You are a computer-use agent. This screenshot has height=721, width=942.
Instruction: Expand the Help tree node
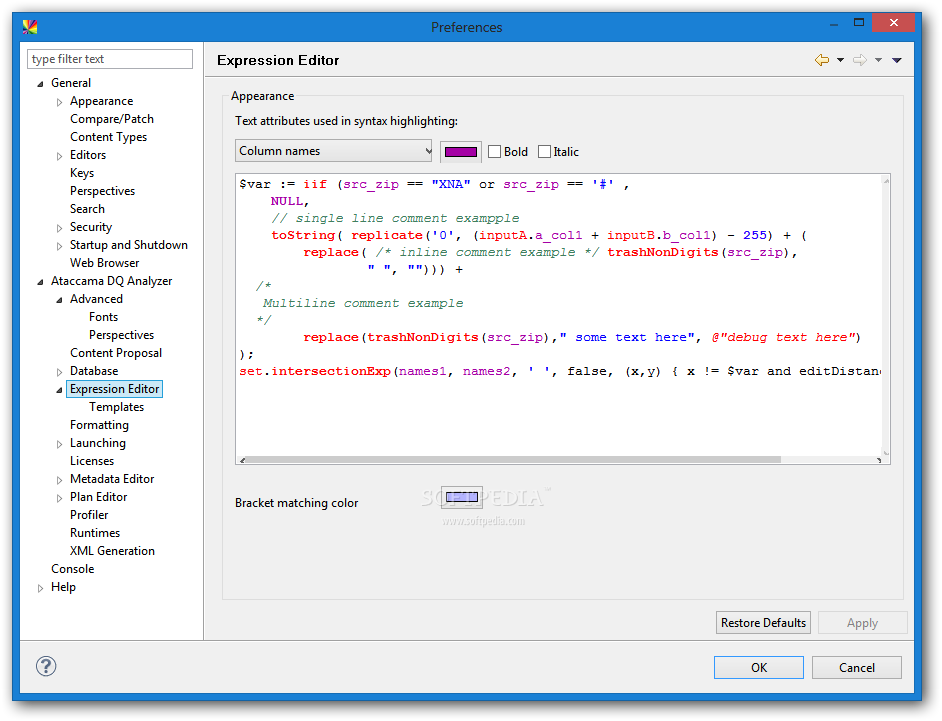click(40, 588)
